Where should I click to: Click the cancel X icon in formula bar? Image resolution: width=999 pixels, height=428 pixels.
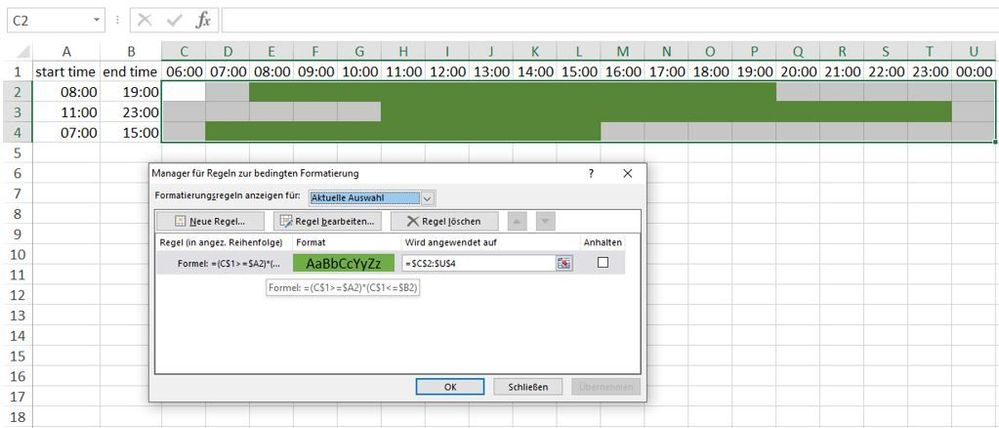point(145,20)
